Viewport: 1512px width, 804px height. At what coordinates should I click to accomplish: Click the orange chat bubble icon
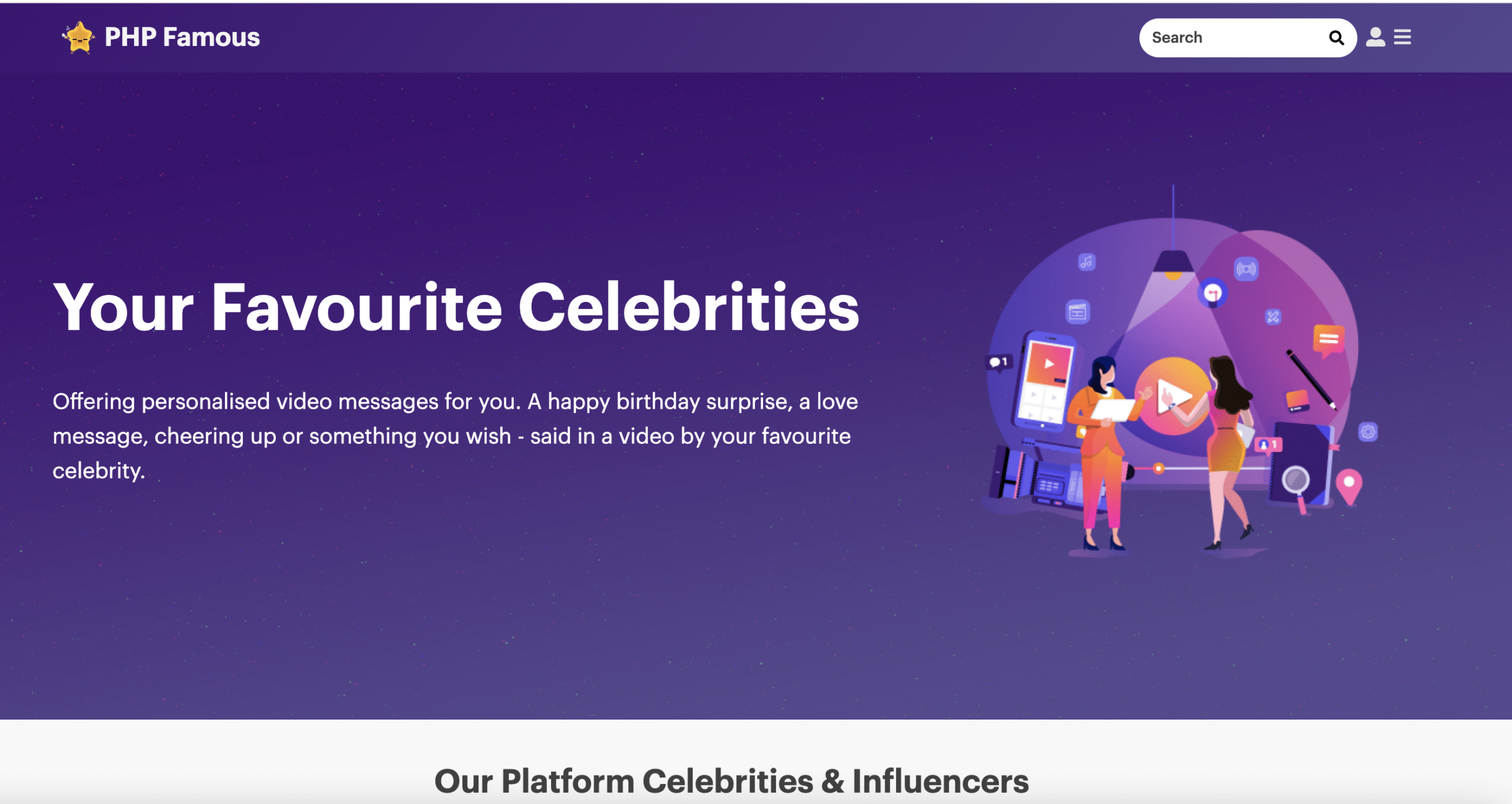coord(1328,340)
